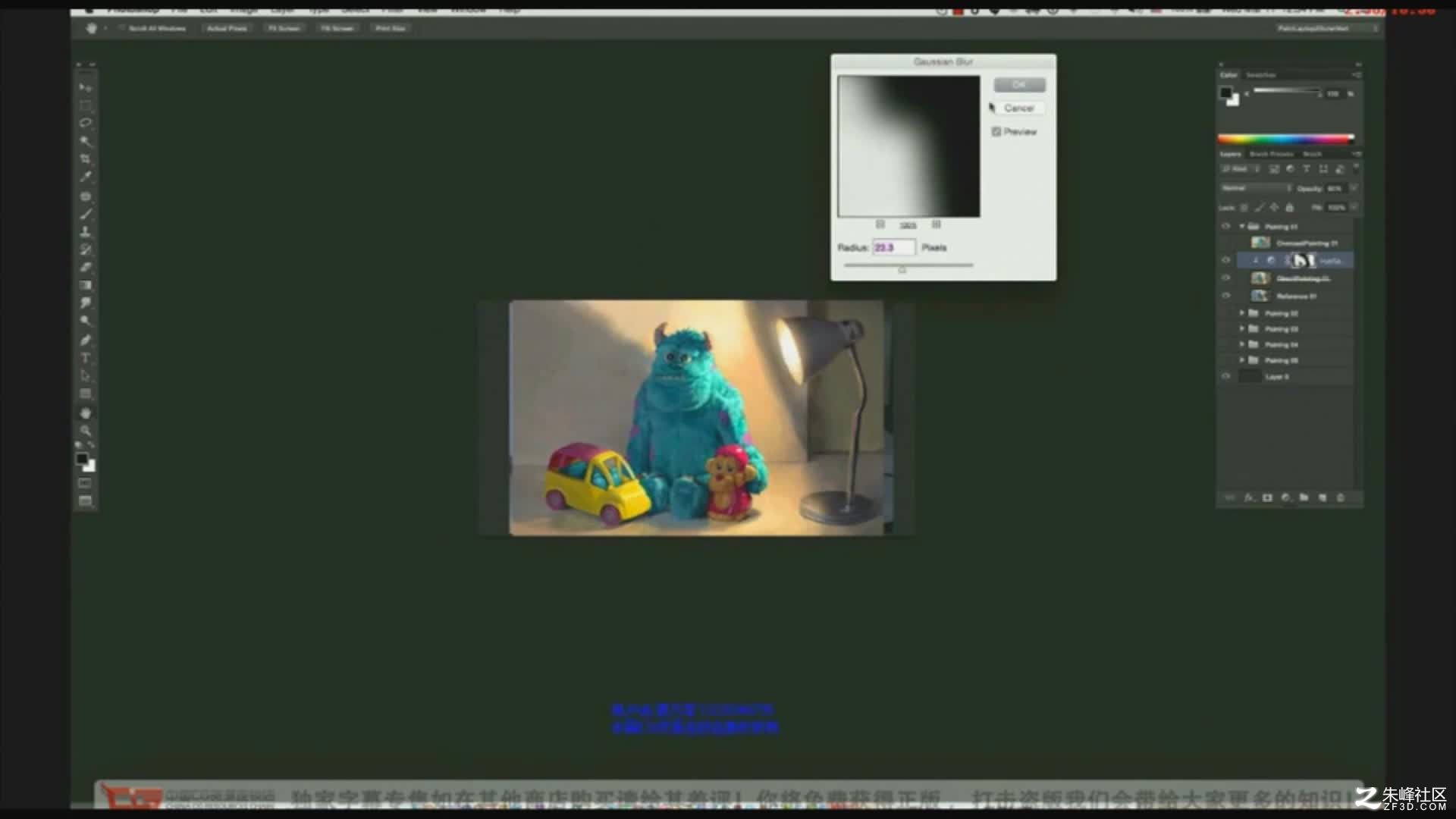Lock transparent pixels
This screenshot has width=1456, height=819.
coord(1244,207)
